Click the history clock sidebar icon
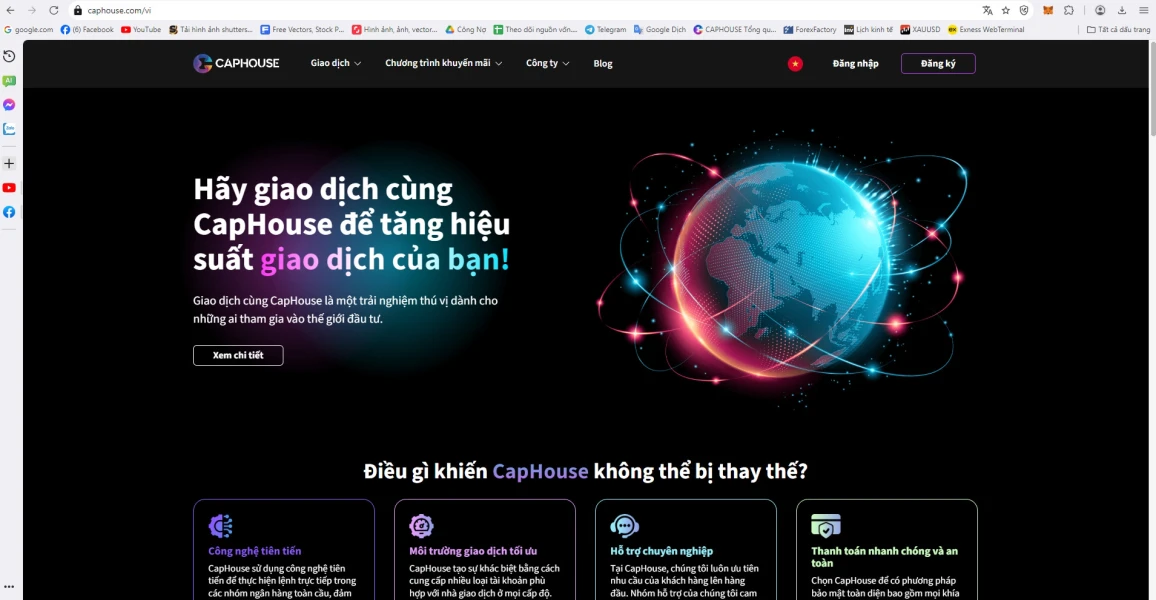 9,56
